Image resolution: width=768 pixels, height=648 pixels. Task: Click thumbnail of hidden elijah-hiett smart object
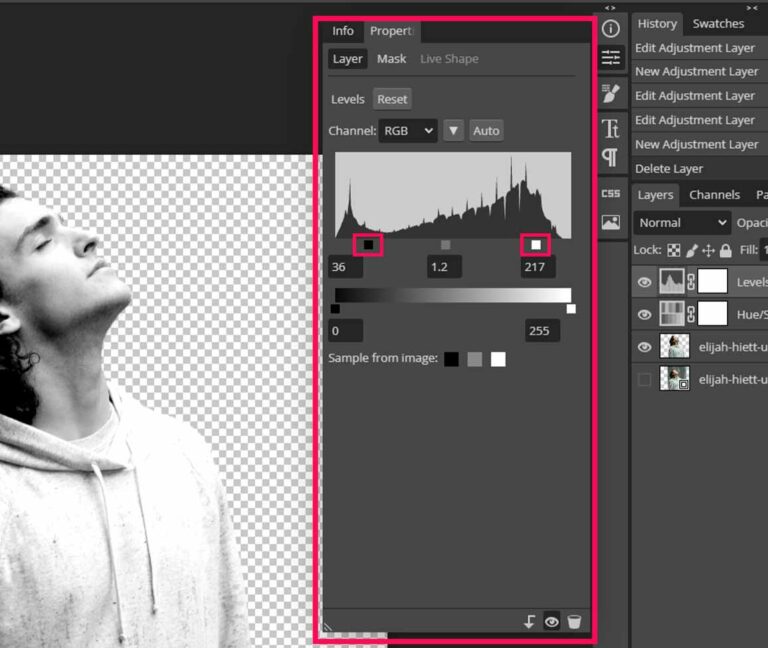pos(674,379)
